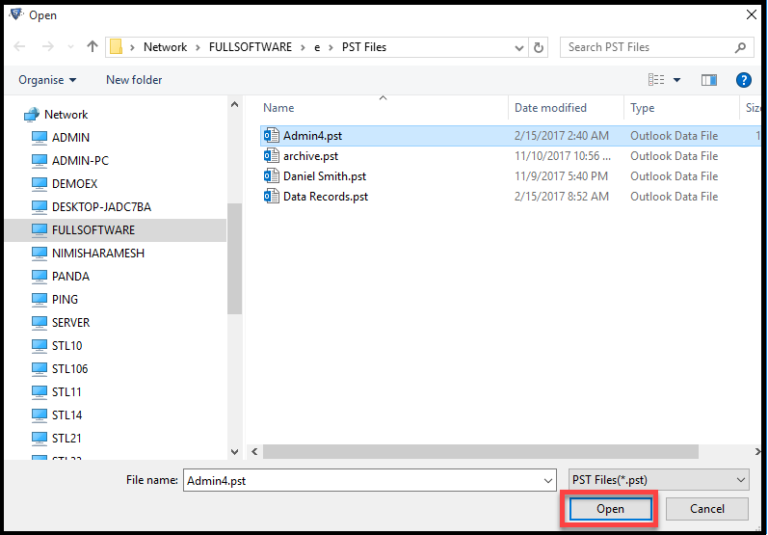Change the file view layout icon
768x535 pixels.
[656, 79]
